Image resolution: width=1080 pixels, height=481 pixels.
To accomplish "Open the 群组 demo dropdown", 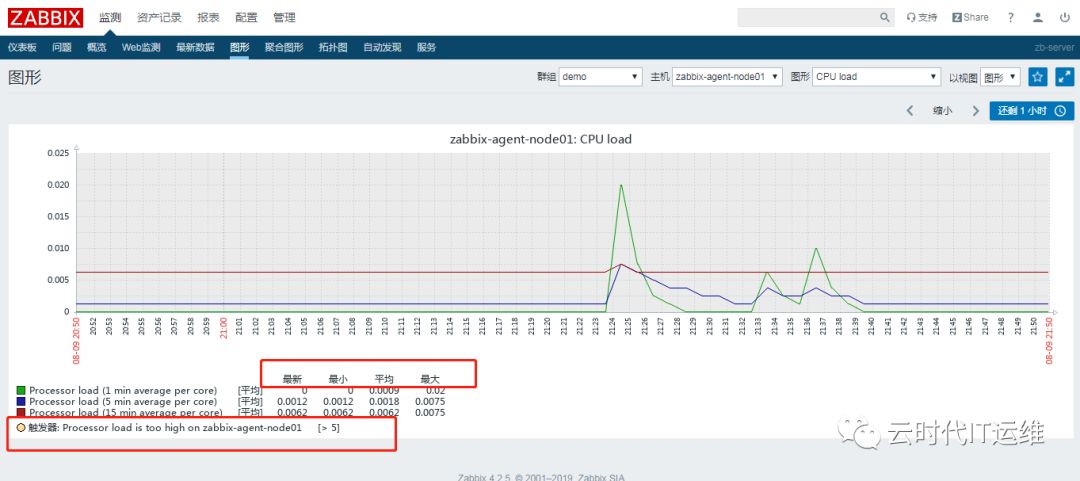I will (601, 77).
